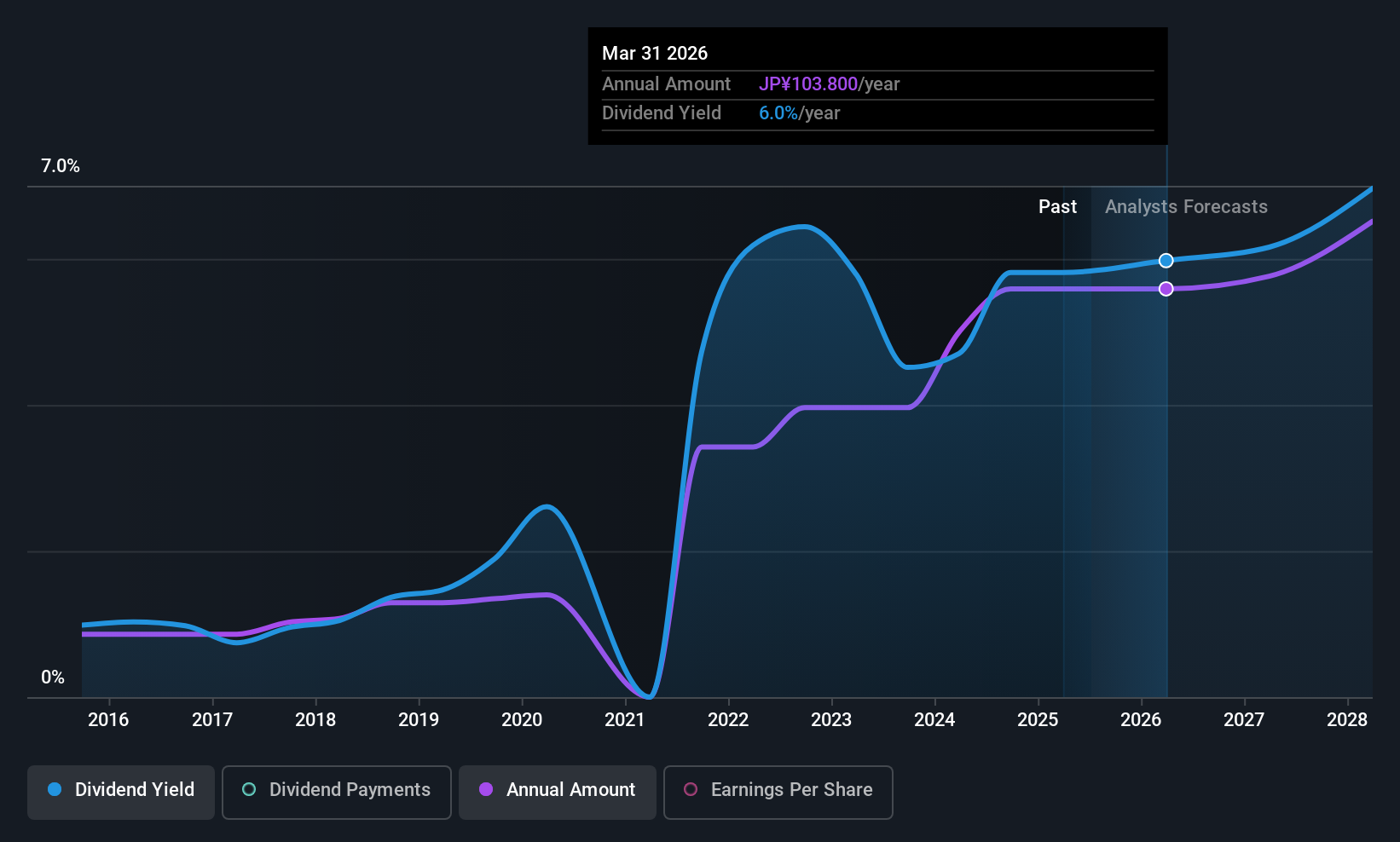Click the 2019 x-axis label
This screenshot has width=1400, height=842.
point(419,720)
